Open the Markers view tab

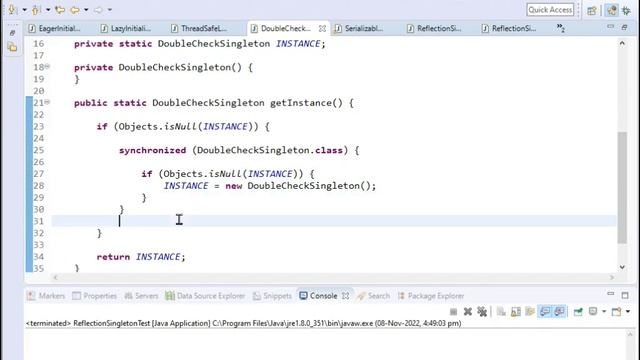(x=46, y=296)
